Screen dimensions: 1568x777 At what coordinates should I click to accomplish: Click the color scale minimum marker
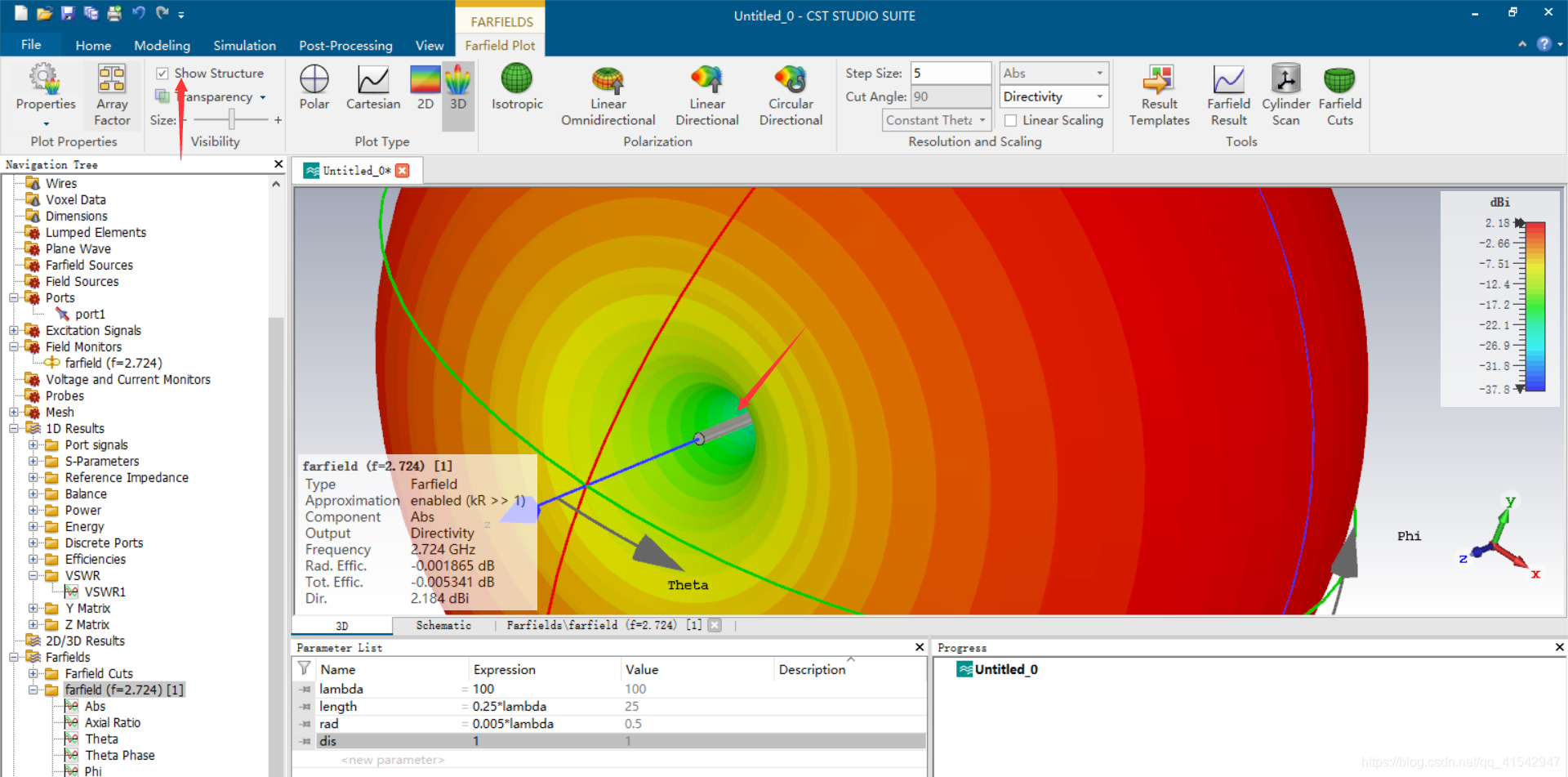click(x=1519, y=389)
